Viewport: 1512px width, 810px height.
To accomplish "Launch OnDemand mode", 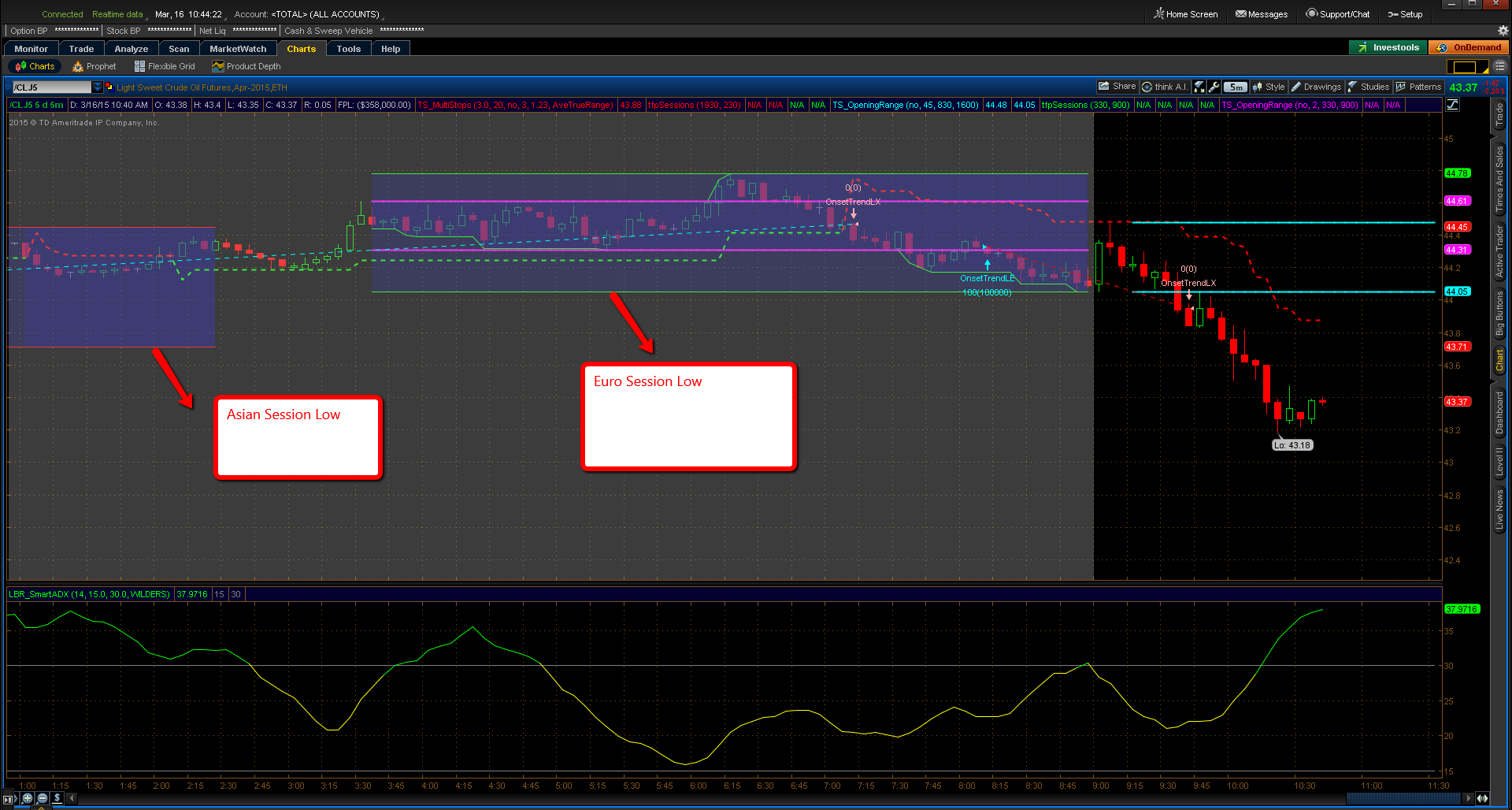I will coord(1469,47).
